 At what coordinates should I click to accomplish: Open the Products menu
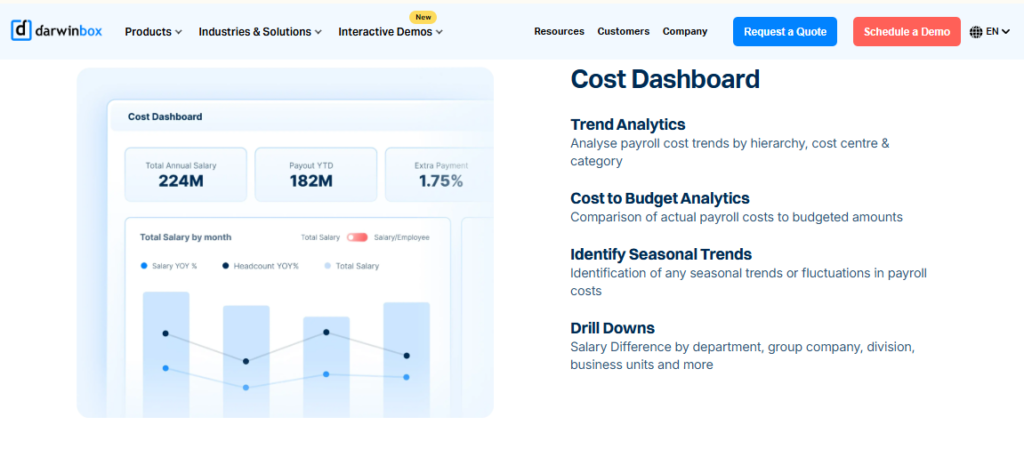[153, 31]
